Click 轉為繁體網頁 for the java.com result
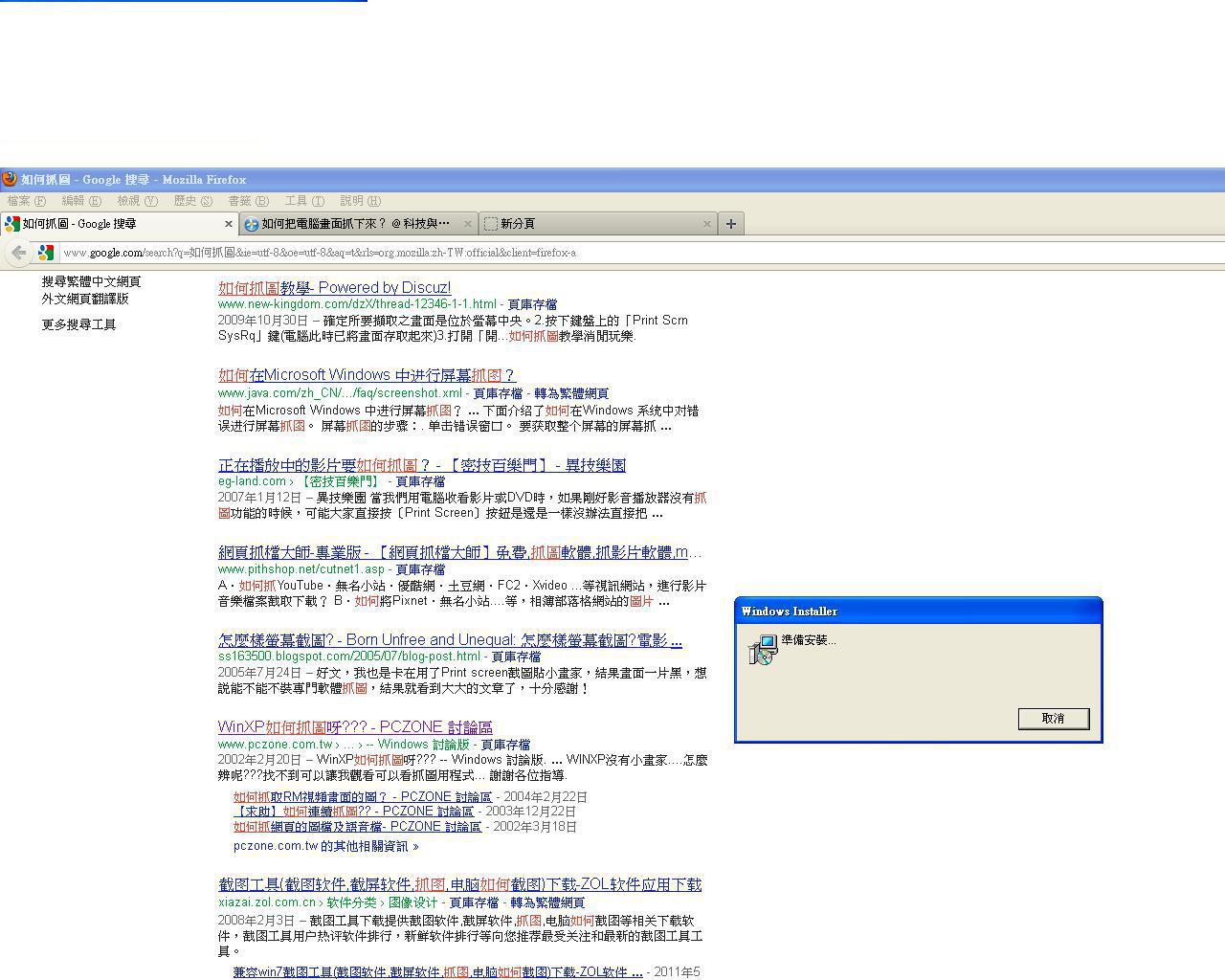Image resolution: width=1225 pixels, height=980 pixels. tap(571, 393)
